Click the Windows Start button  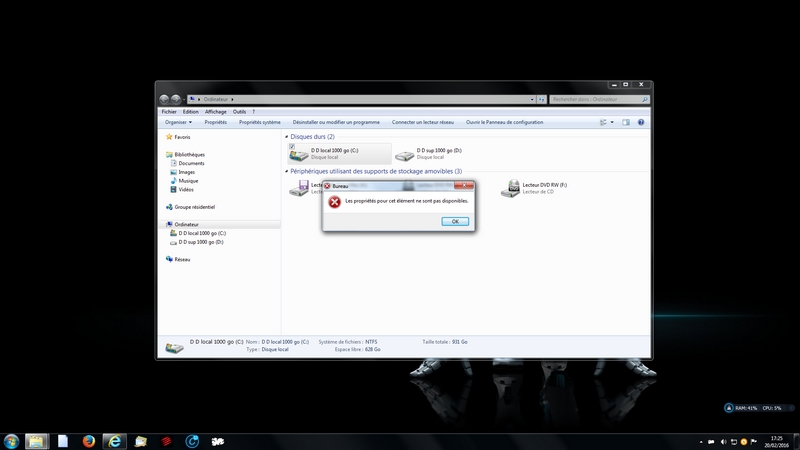(x=12, y=440)
